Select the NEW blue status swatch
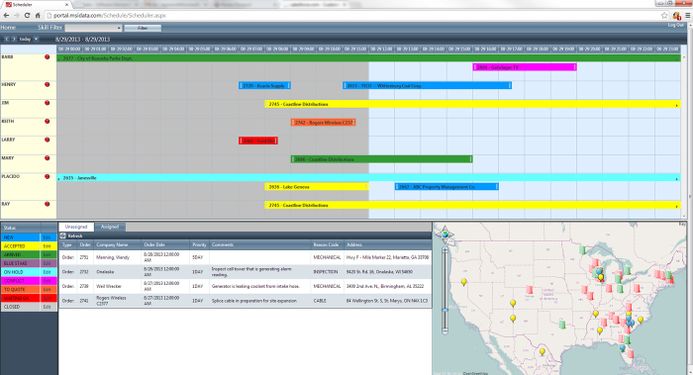Screen dimensions: 693x375 (x=21, y=237)
